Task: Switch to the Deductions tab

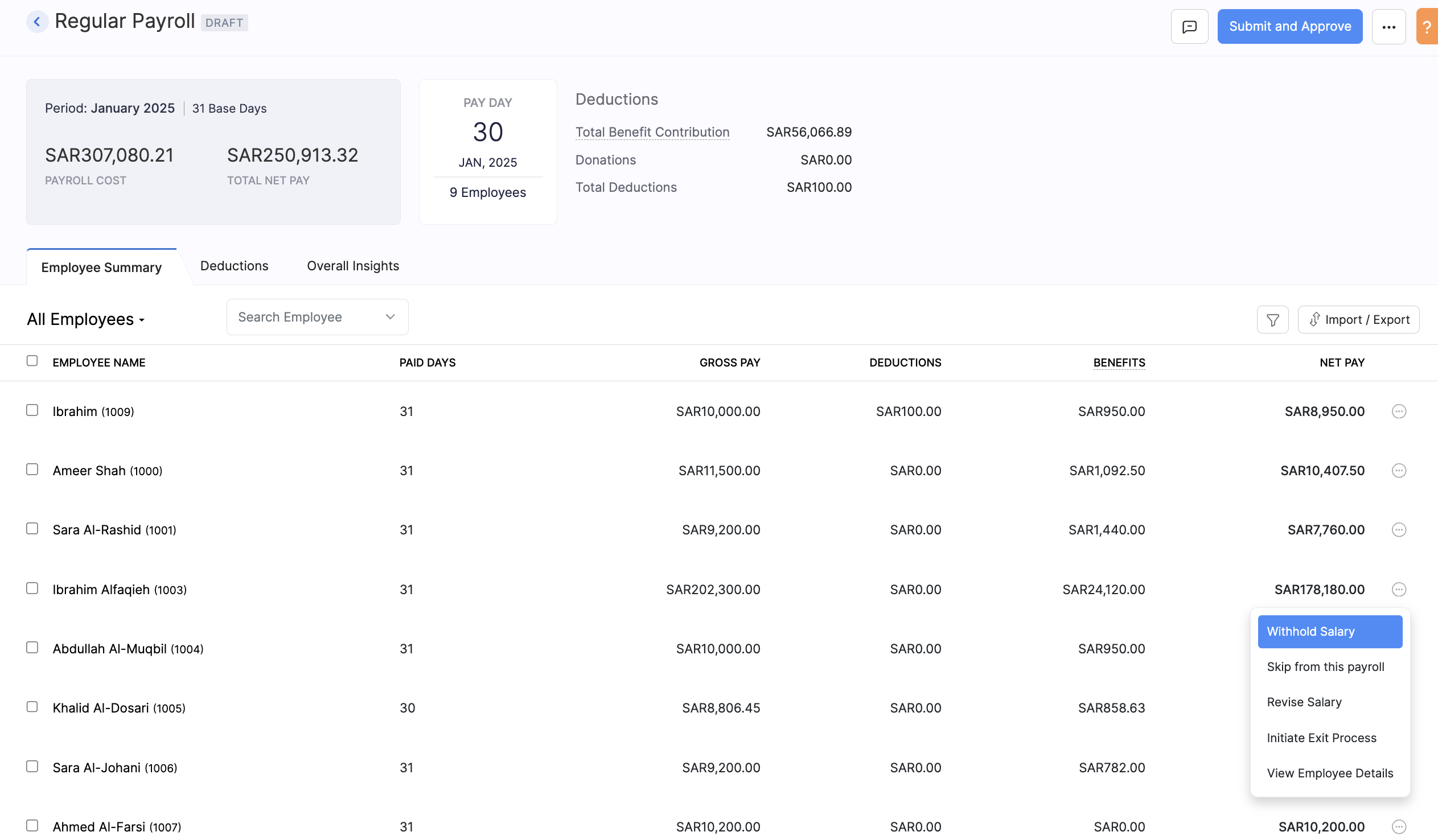Action: 234,265
